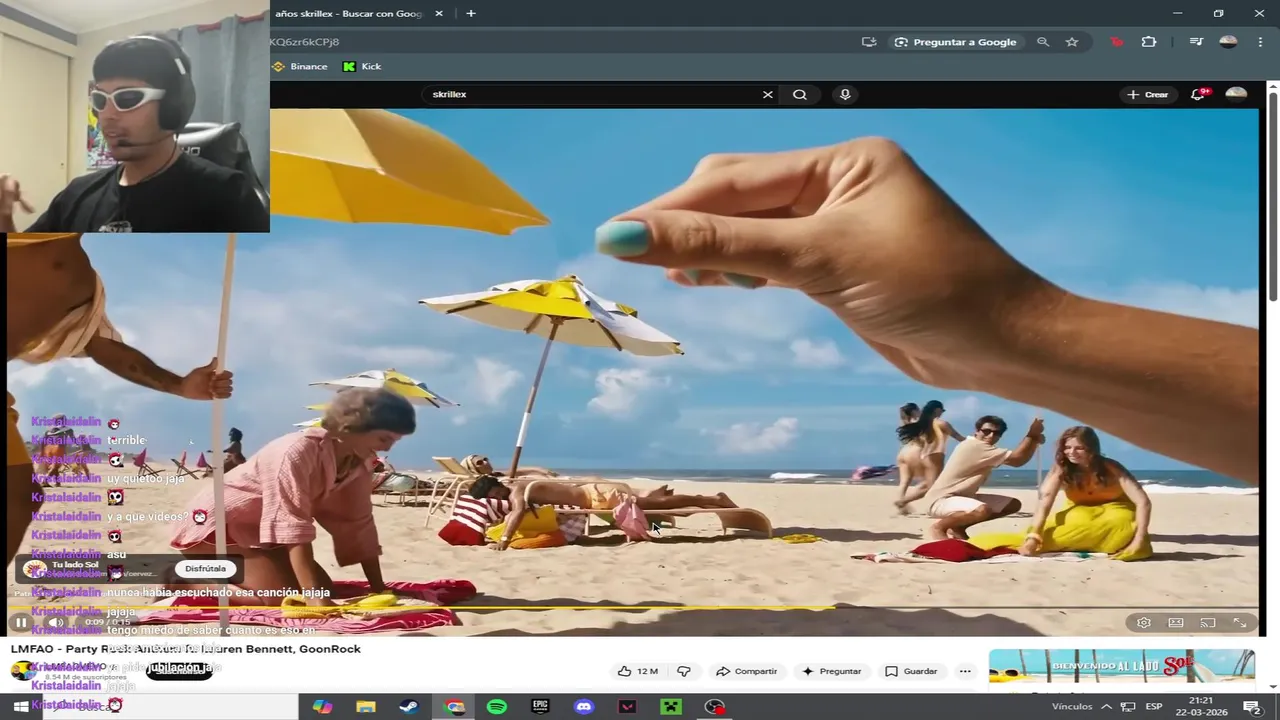
Task: Click Vínculos toolbar on taskbar
Action: [x=1072, y=707]
